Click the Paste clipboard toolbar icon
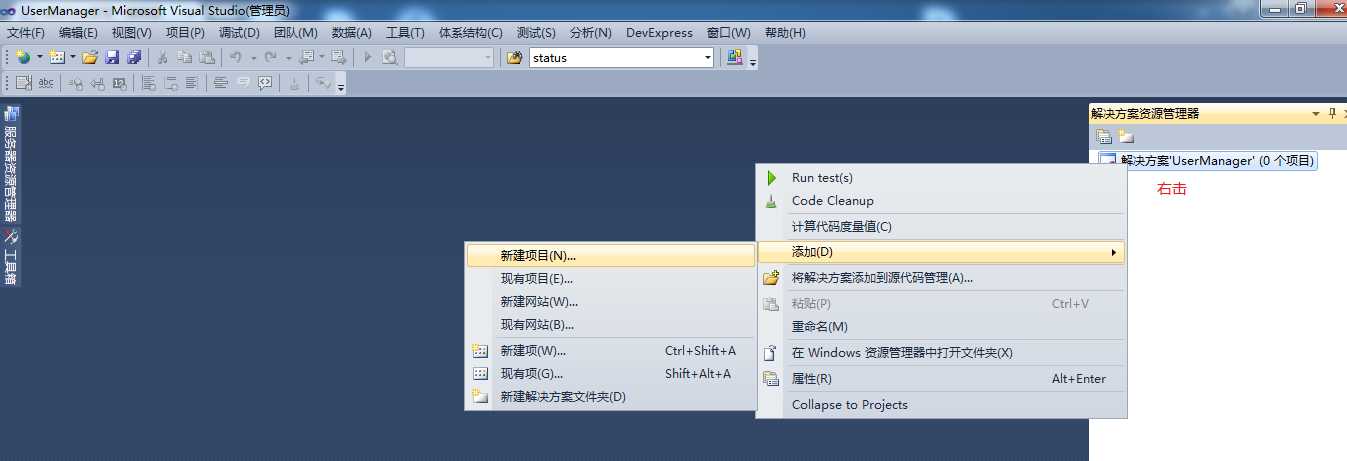Image resolution: width=1347 pixels, height=461 pixels. [x=205, y=58]
